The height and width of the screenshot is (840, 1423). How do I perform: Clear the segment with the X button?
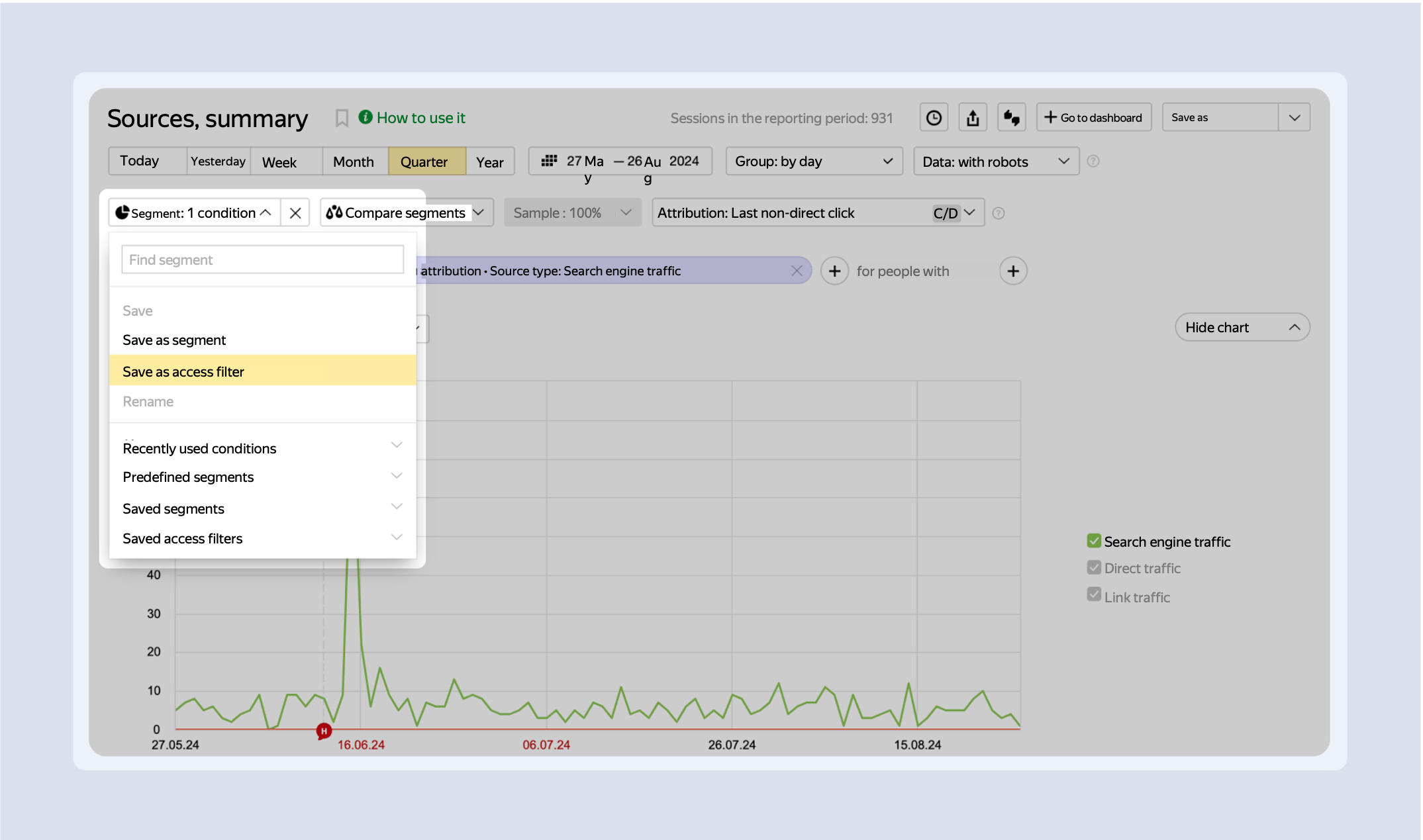pyautogui.click(x=295, y=213)
